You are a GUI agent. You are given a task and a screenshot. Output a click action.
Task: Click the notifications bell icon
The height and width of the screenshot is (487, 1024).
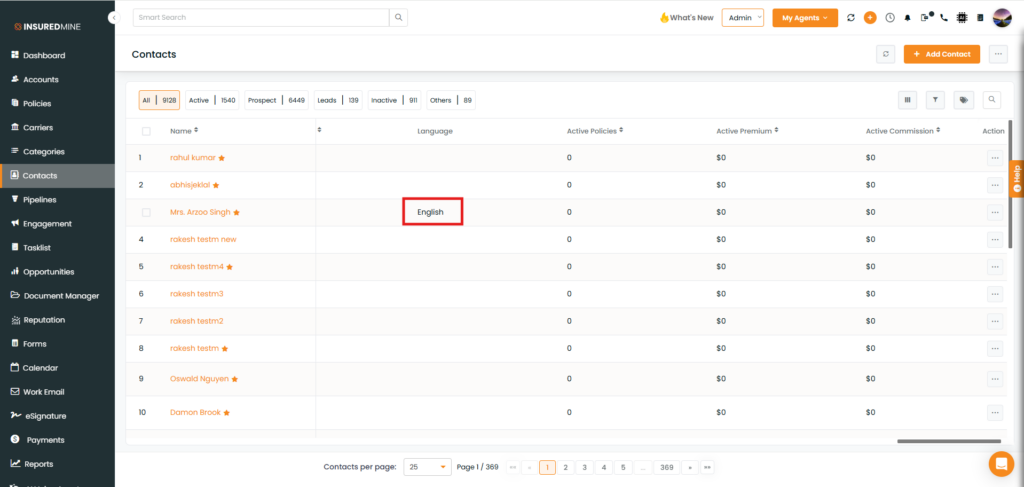908,18
